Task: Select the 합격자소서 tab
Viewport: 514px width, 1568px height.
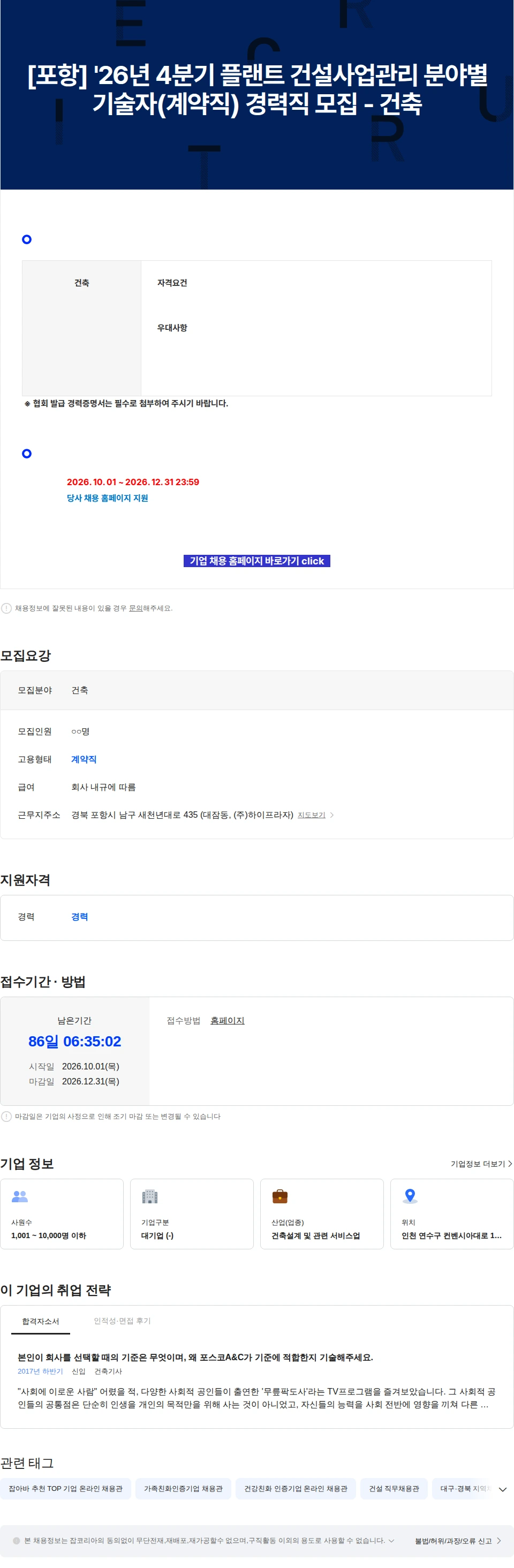Action: 41,1321
